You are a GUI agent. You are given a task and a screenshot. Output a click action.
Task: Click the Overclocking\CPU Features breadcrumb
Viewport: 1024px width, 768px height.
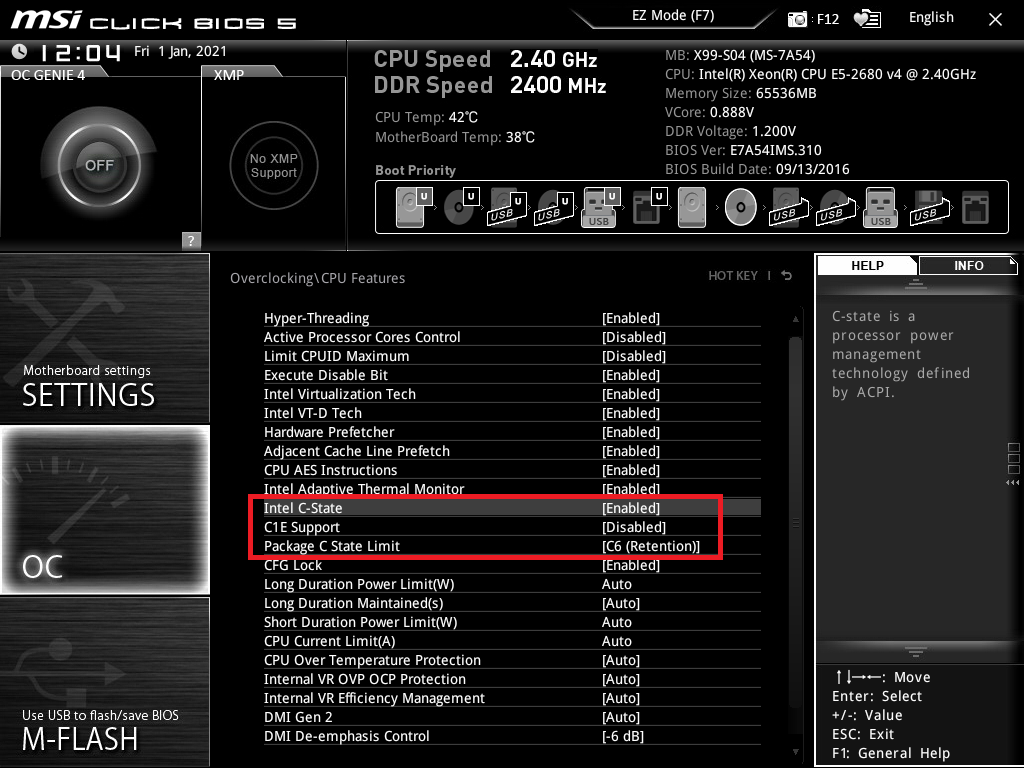click(317, 278)
